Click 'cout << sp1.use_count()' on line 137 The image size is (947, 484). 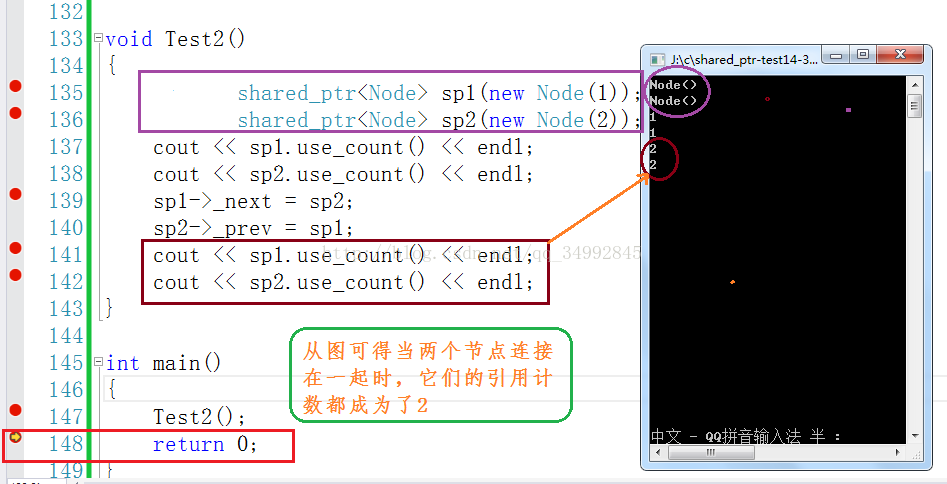(x=289, y=148)
